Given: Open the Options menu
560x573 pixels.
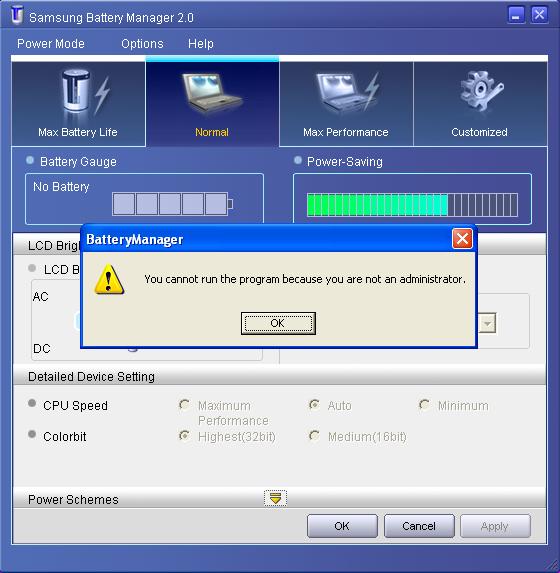Looking at the screenshot, I should click(x=142, y=44).
